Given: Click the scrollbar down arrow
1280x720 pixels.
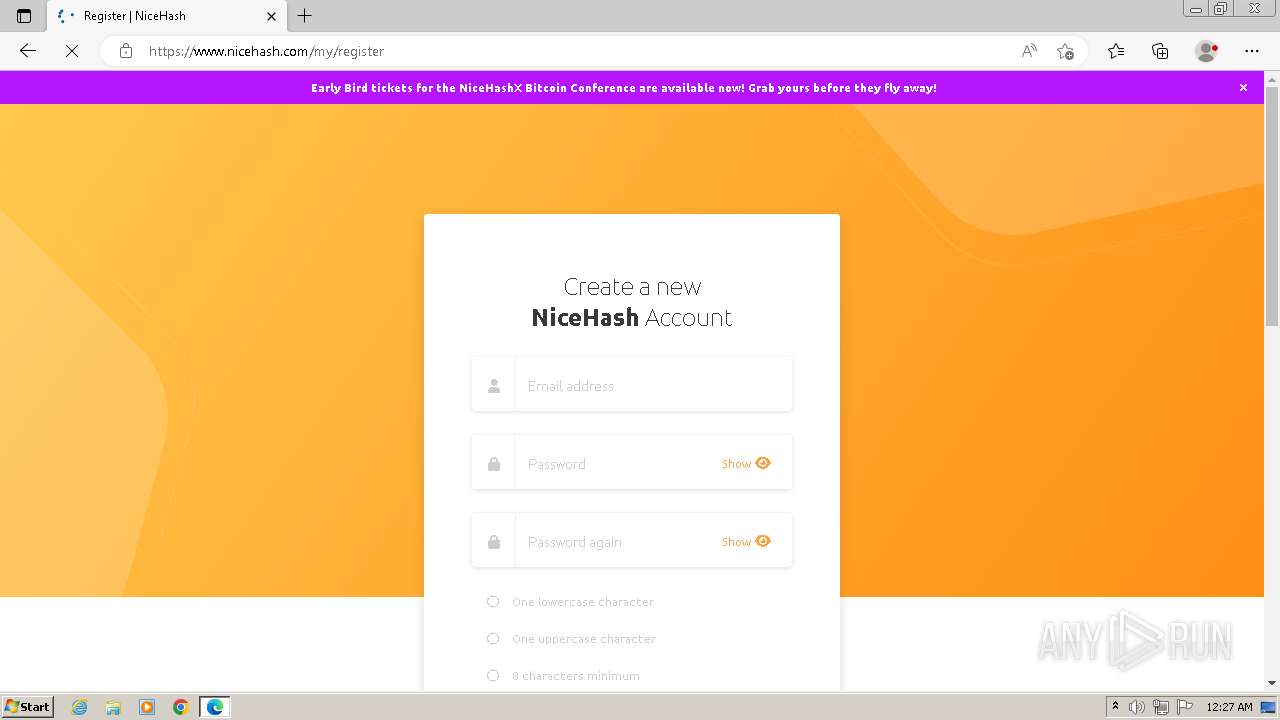Looking at the screenshot, I should [x=1272, y=683].
